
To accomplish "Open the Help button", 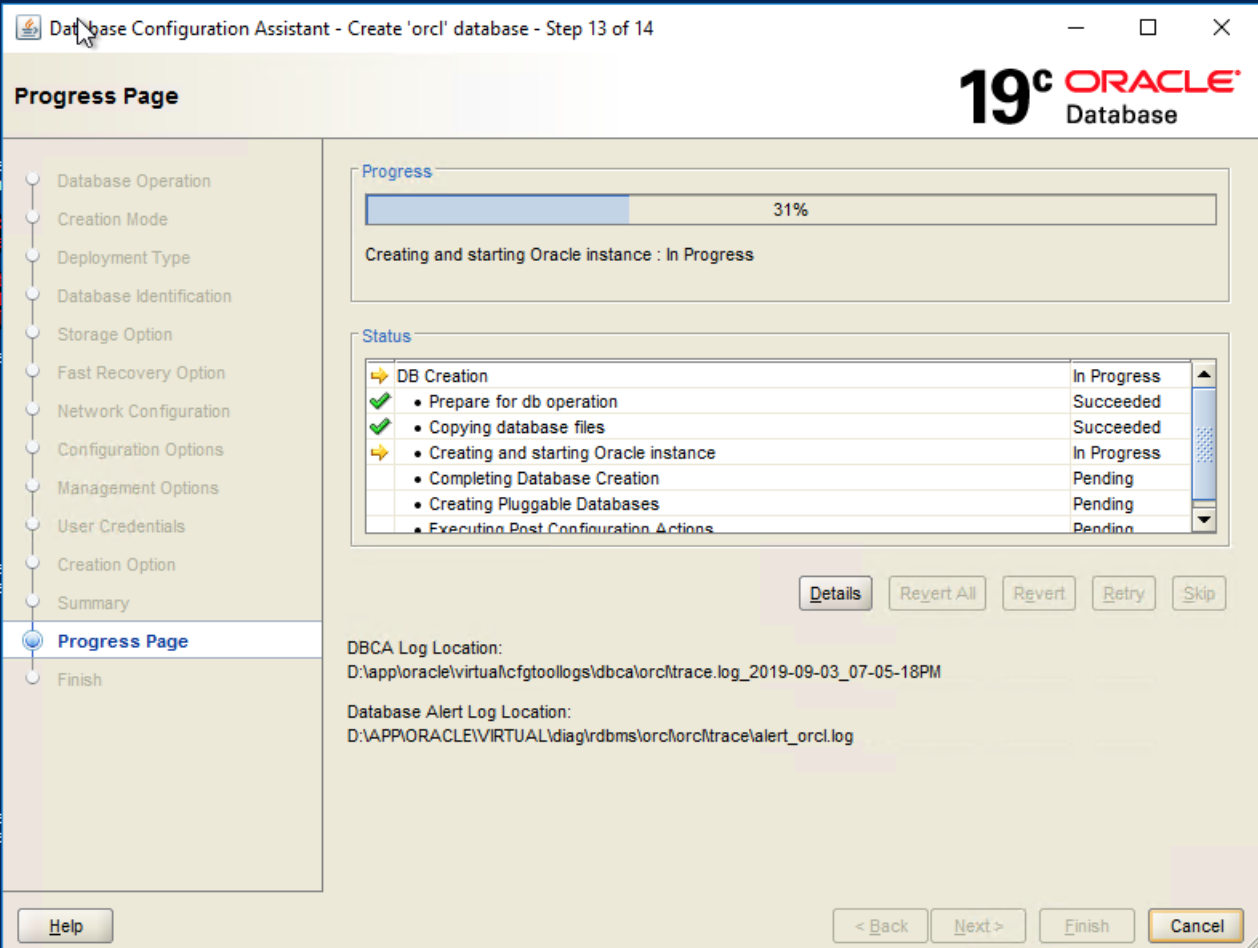I will (x=66, y=926).
